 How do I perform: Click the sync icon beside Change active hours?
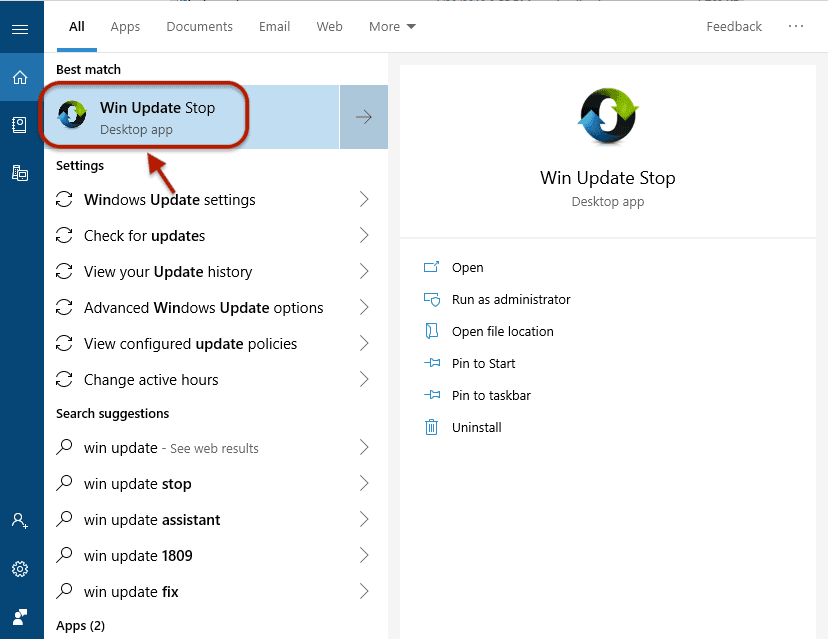point(64,379)
